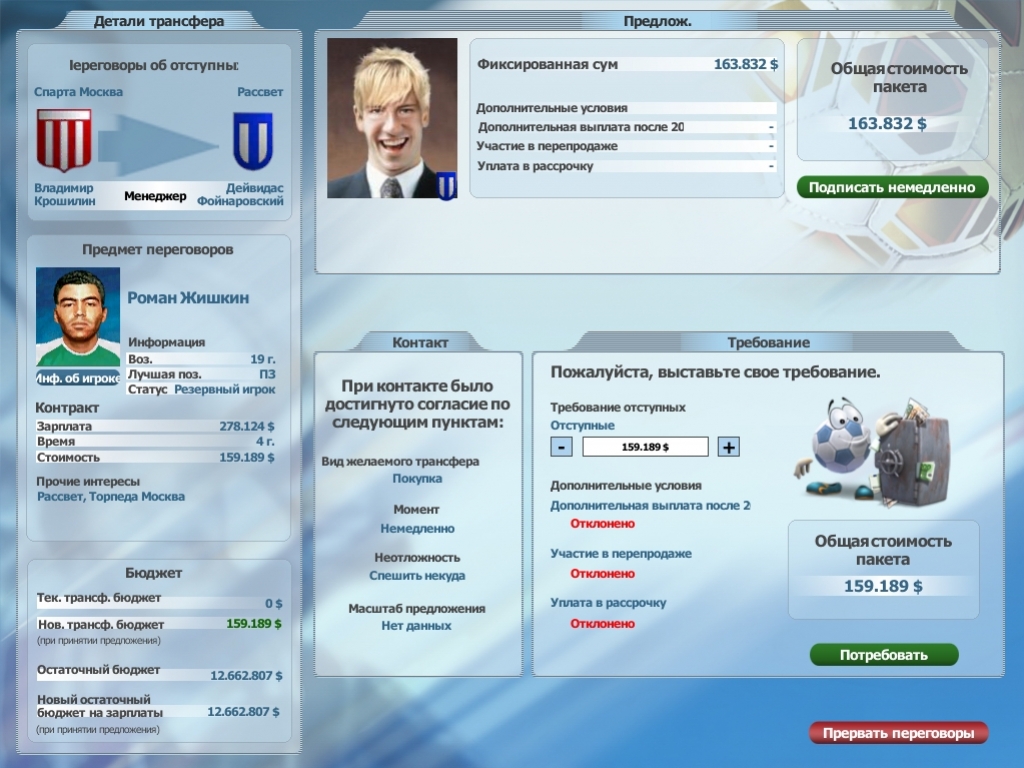This screenshot has height=768, width=1024.
Task: Click Уплата в рассрочку in Требование panel
Action: point(608,602)
